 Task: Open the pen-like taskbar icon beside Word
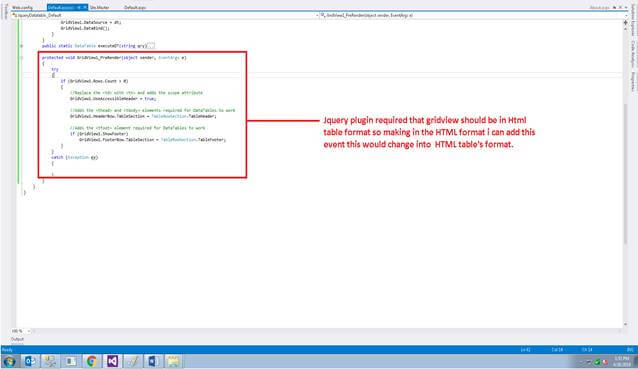[x=132, y=361]
